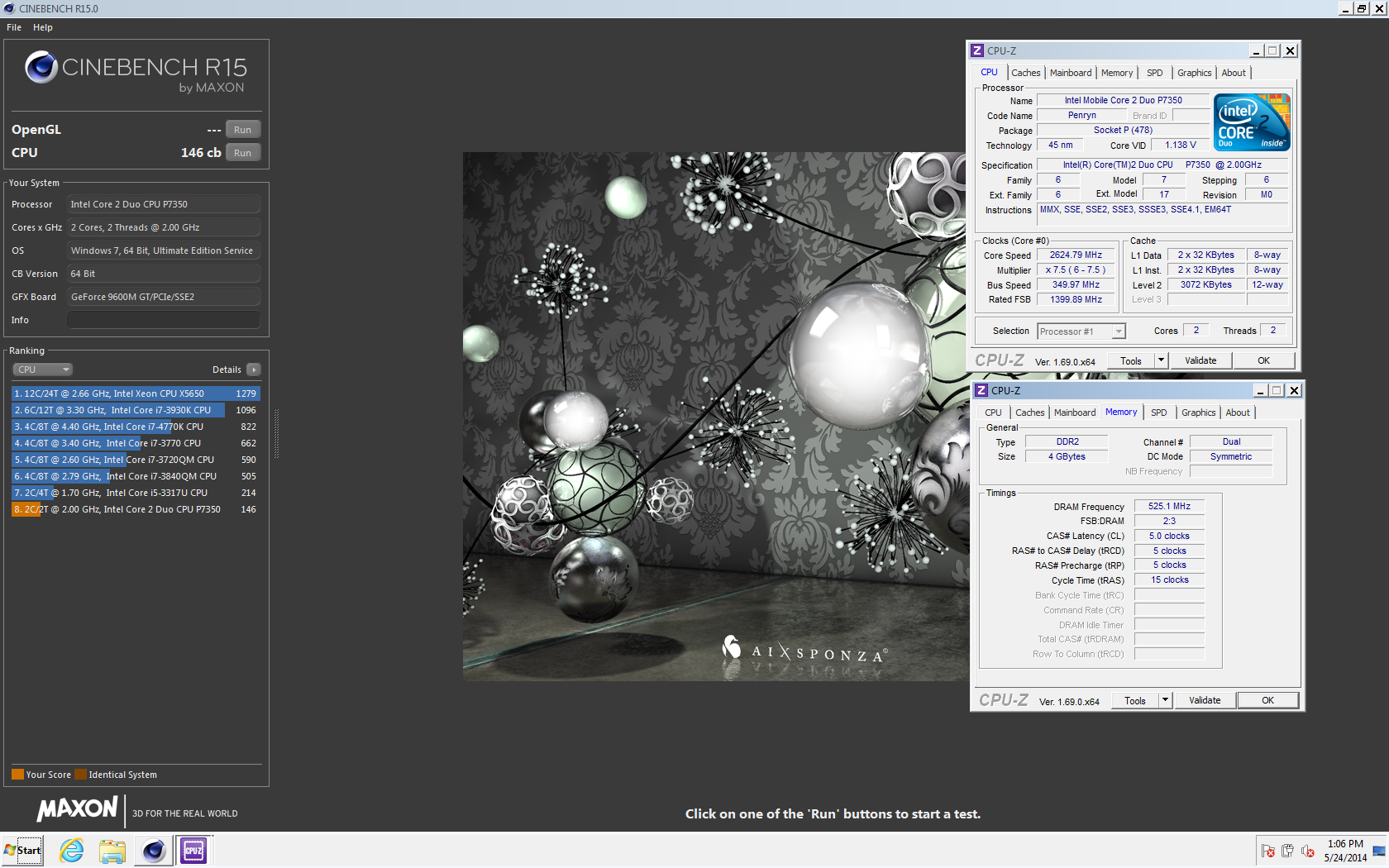The height and width of the screenshot is (868, 1389).
Task: Switch to SPD tab in upper CPU-Z
Action: pyautogui.click(x=1155, y=73)
